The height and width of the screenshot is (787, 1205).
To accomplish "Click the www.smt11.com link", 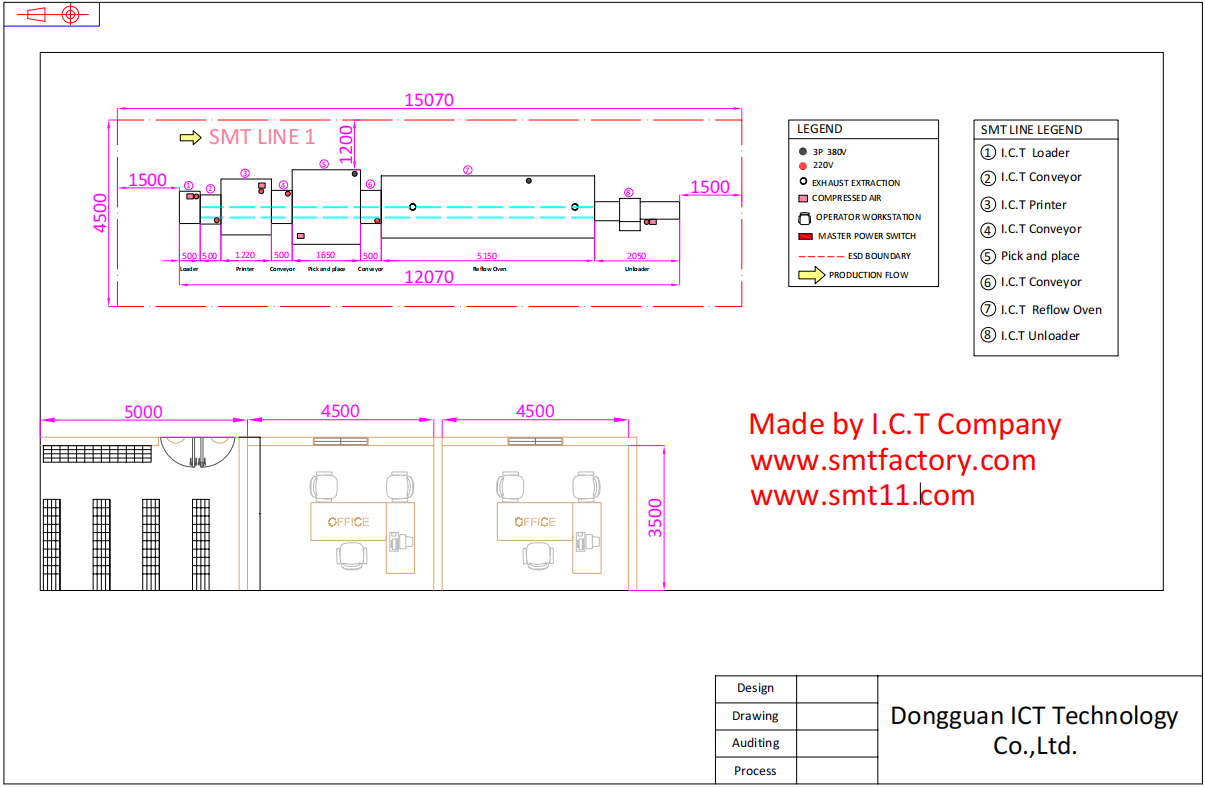I will [x=862, y=495].
